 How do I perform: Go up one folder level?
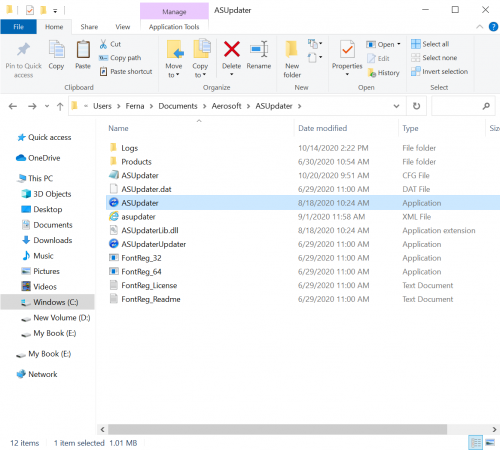click(60, 106)
